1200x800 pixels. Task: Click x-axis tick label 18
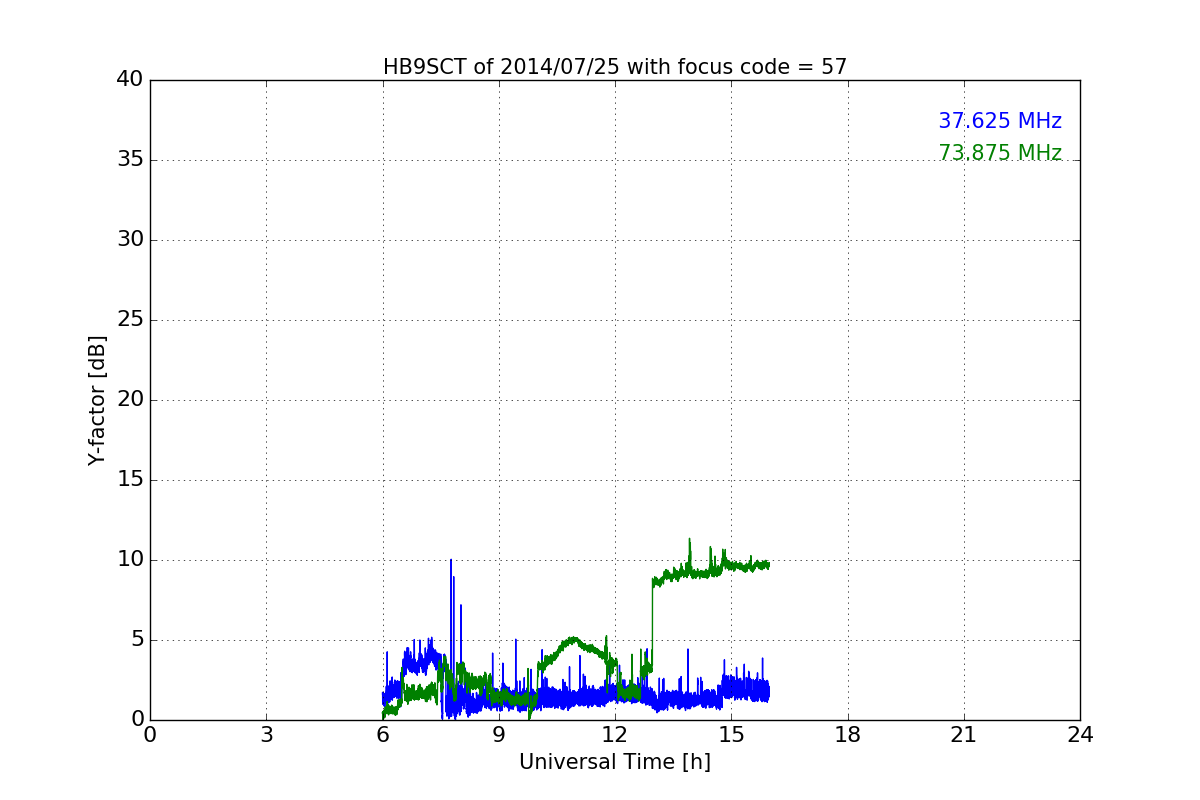click(x=848, y=735)
